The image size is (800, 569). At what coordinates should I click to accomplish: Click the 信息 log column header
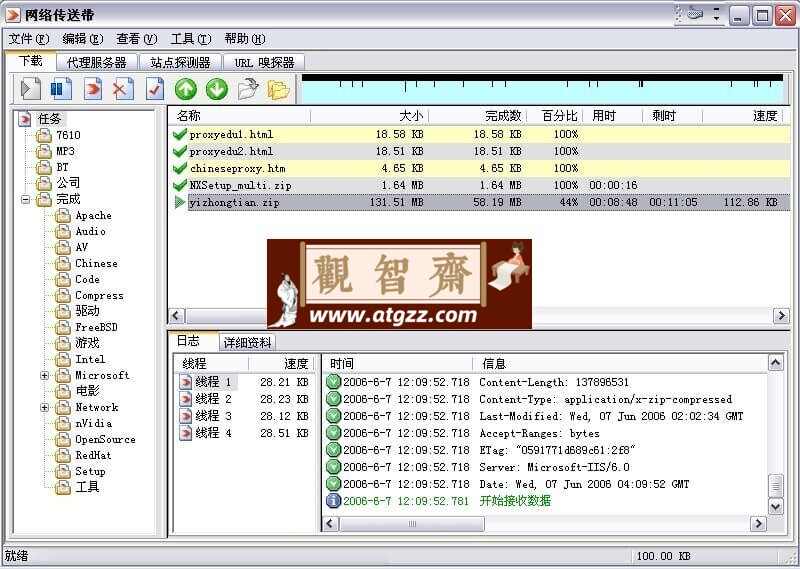(x=620, y=363)
